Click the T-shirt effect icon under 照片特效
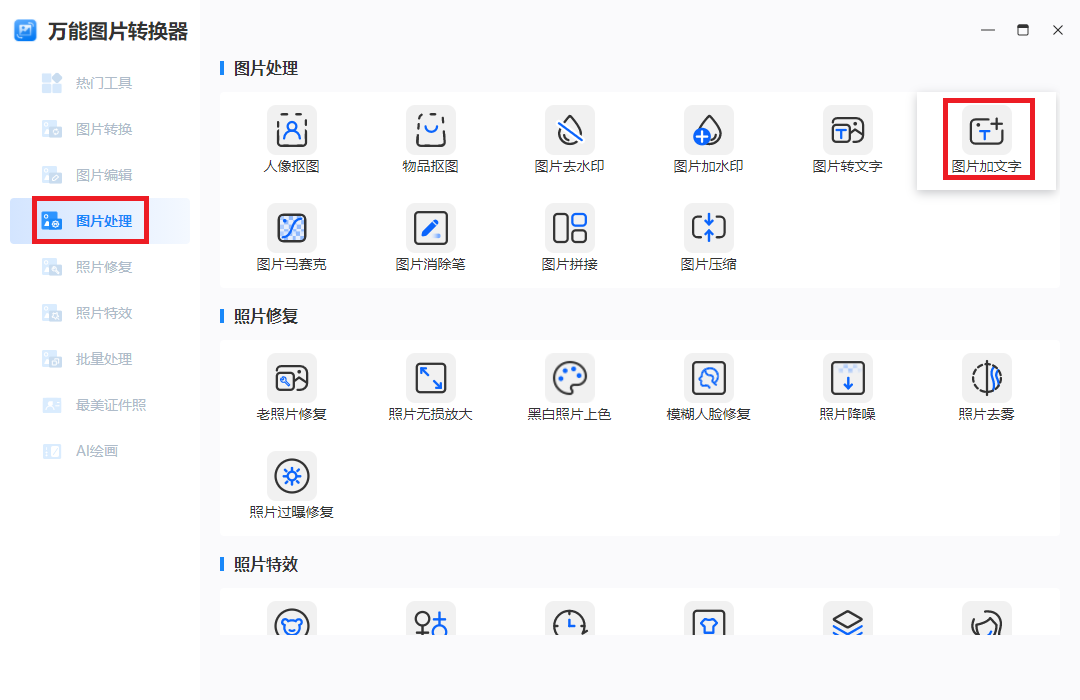Screen dimensions: 1080x700 (709, 619)
